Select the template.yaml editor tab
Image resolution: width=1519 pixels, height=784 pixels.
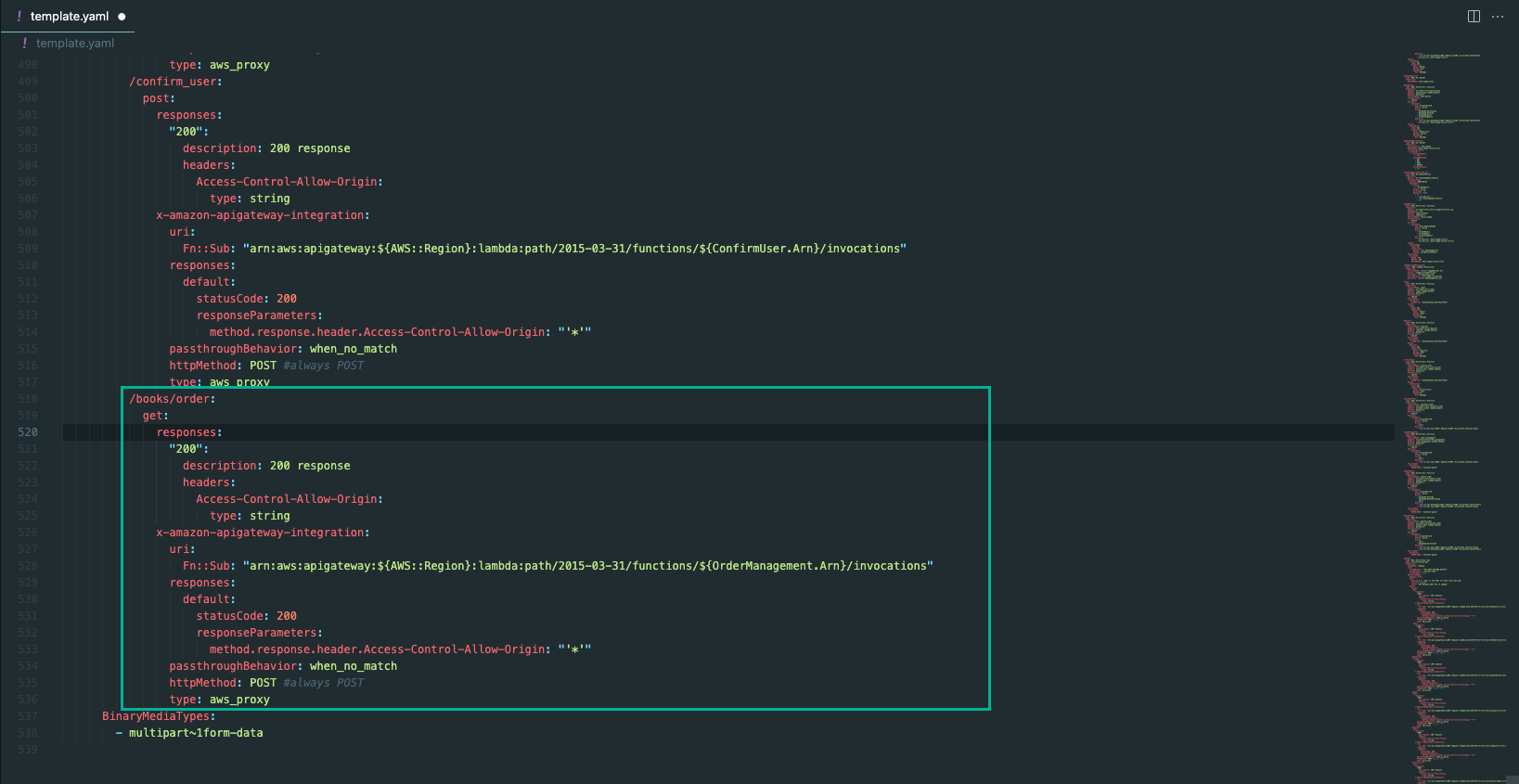tap(70, 16)
